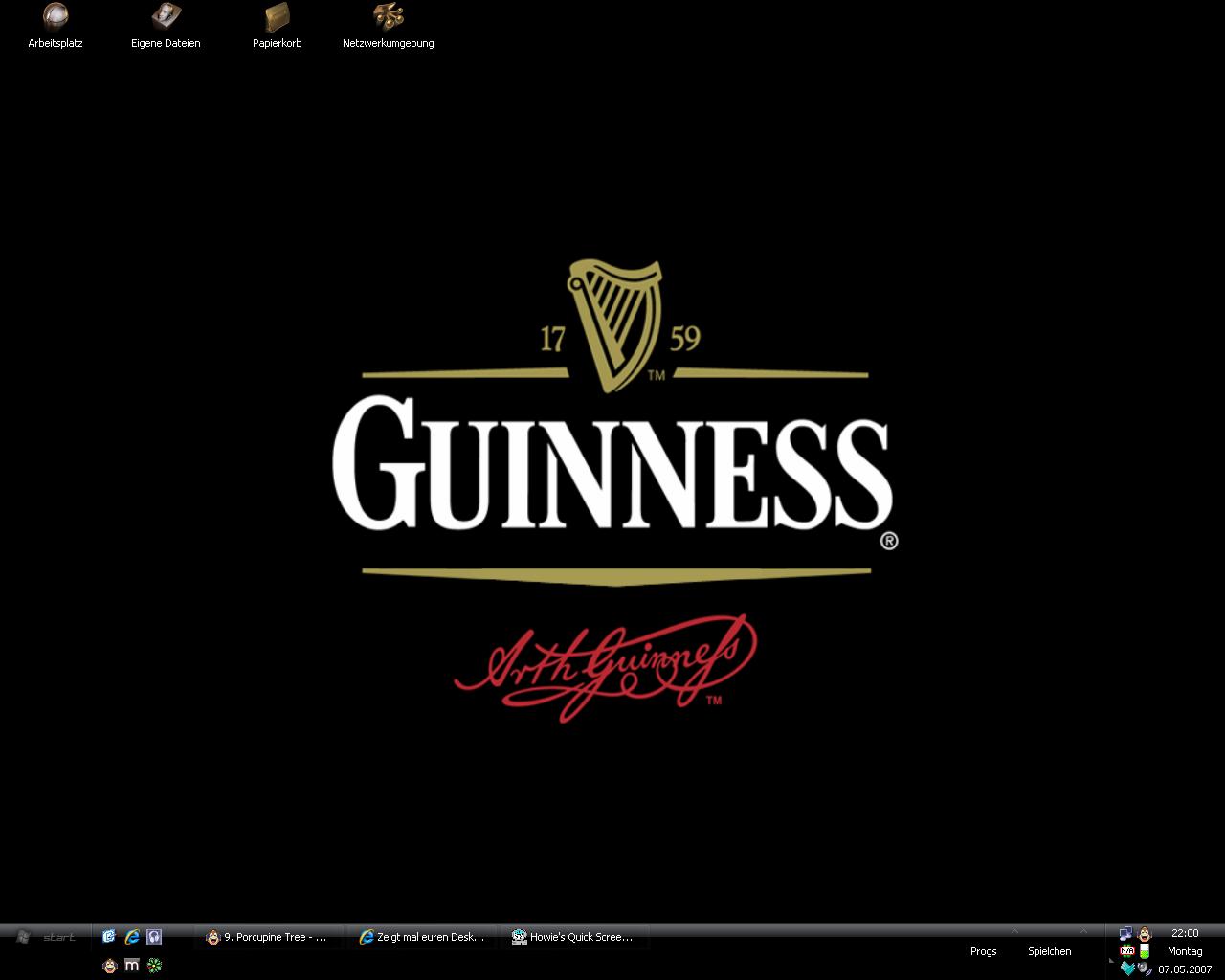The width and height of the screenshot is (1225, 980).
Task: Switch to Zeigt mal euren Desktop browser window
Action: click(x=424, y=937)
